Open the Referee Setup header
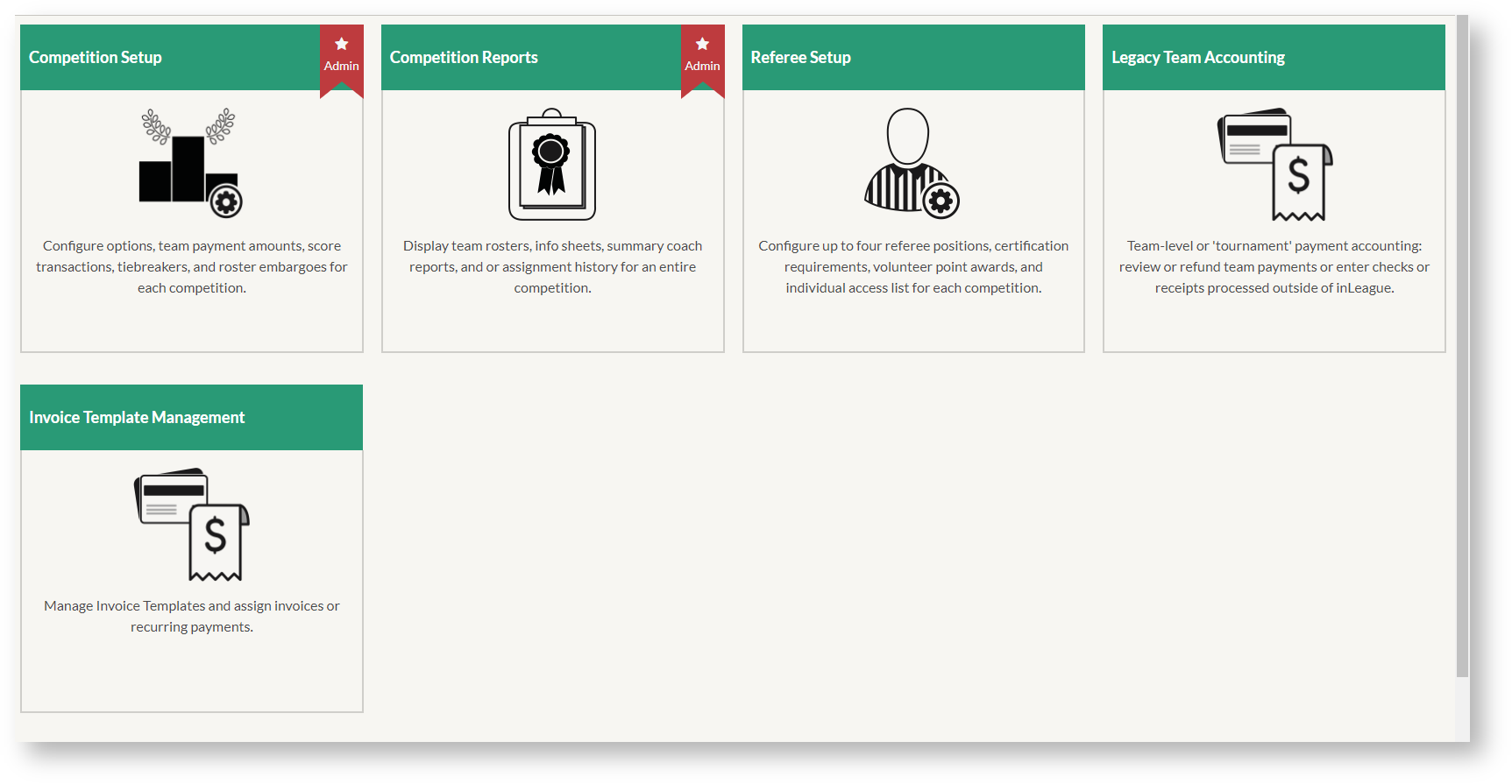1512x784 pixels. pyautogui.click(x=913, y=57)
